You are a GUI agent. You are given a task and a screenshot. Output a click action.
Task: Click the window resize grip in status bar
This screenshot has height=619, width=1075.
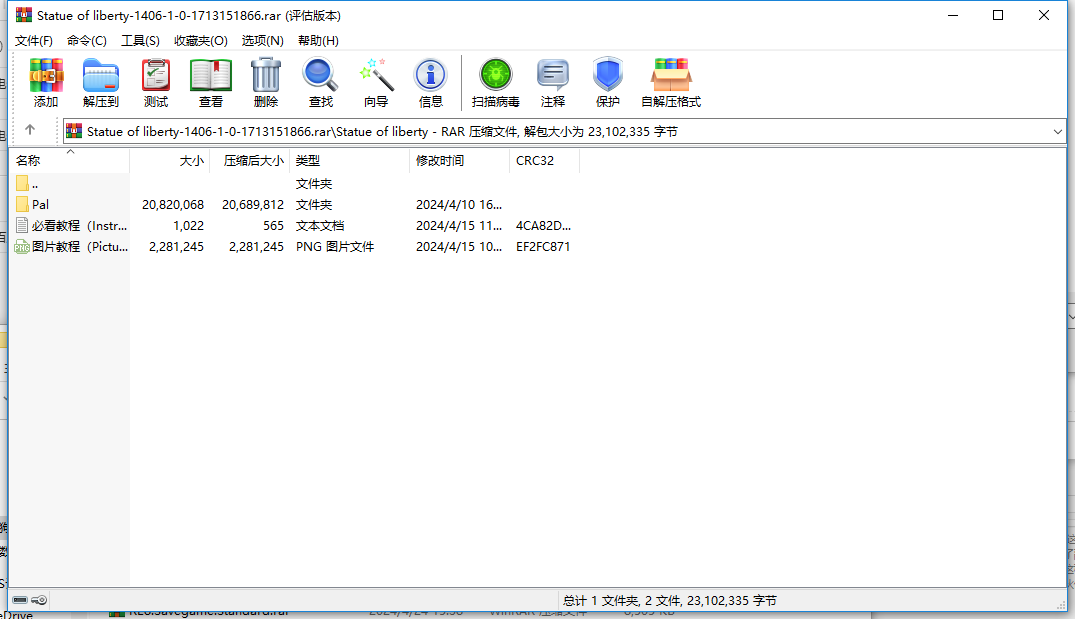[x=1061, y=603]
